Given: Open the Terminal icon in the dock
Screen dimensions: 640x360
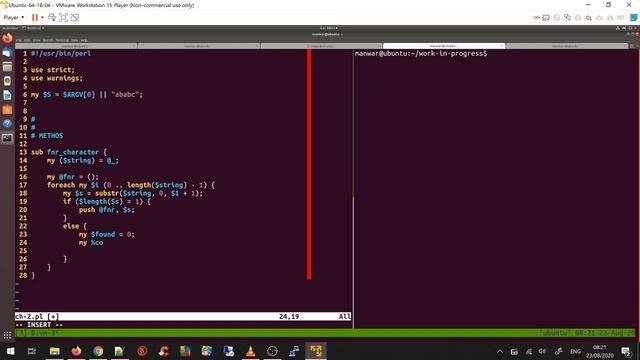Looking at the screenshot, I should coord(7,138).
